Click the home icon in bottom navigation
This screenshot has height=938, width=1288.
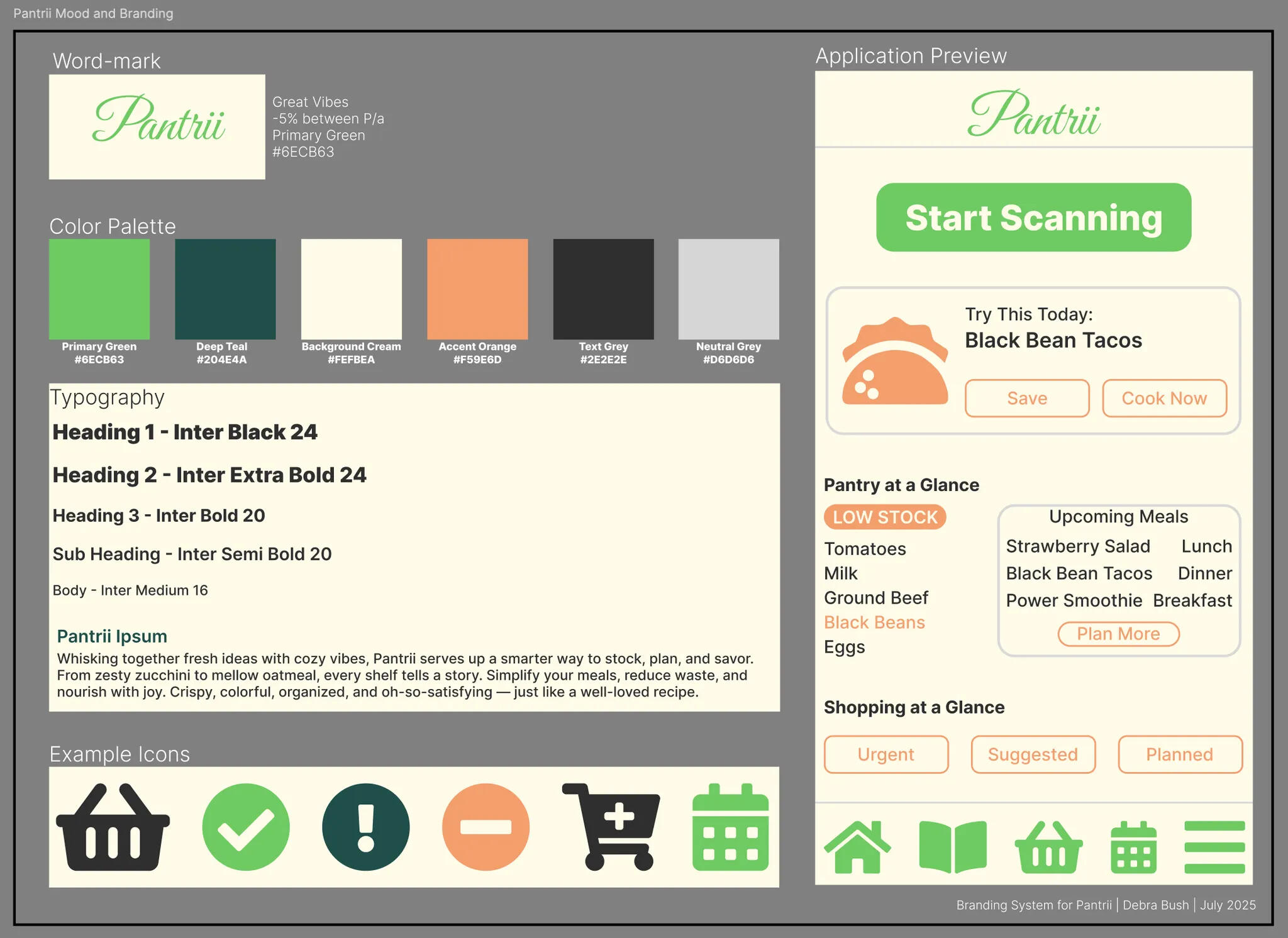tap(857, 847)
